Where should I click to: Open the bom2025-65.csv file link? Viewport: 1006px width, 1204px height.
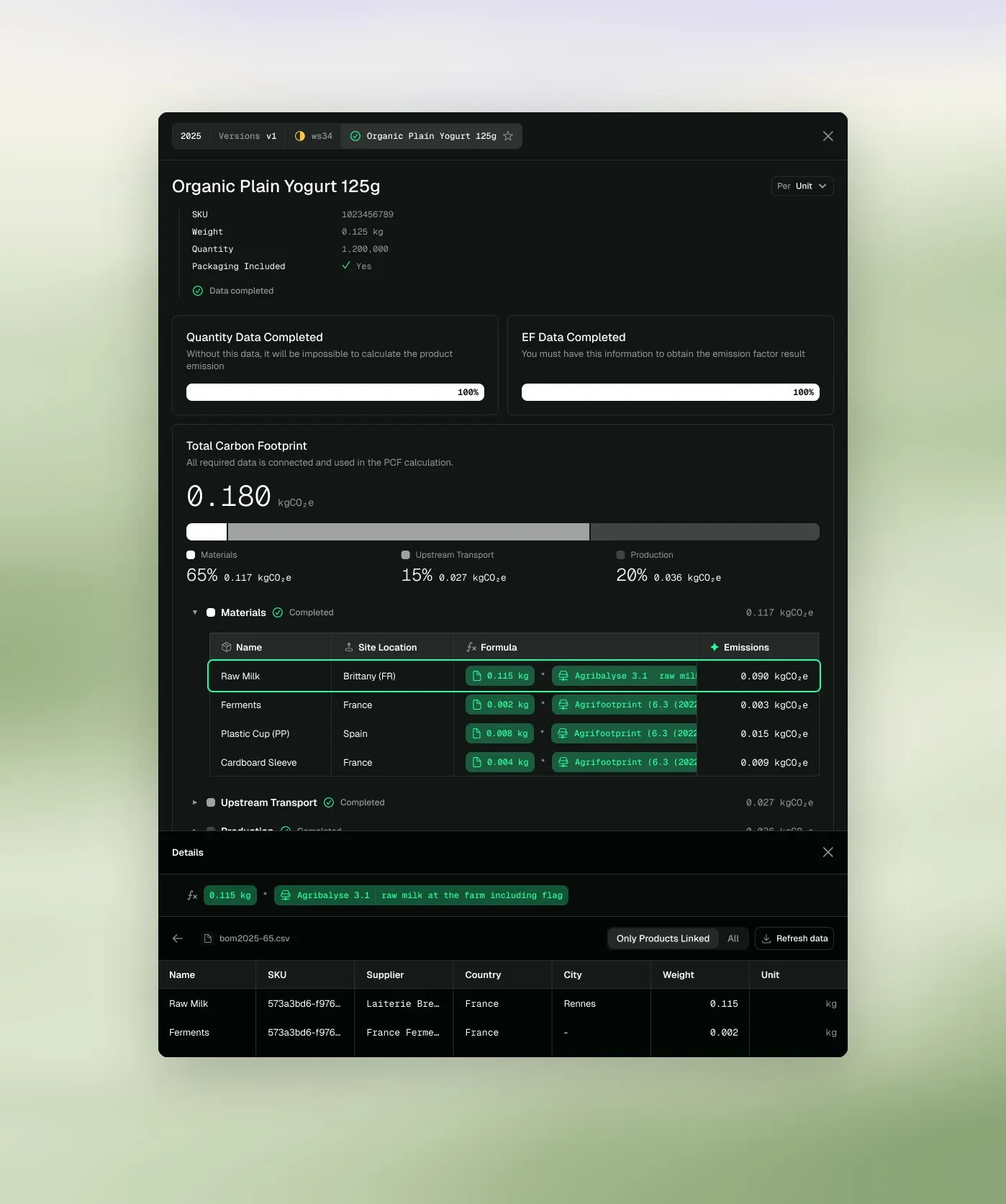point(255,938)
